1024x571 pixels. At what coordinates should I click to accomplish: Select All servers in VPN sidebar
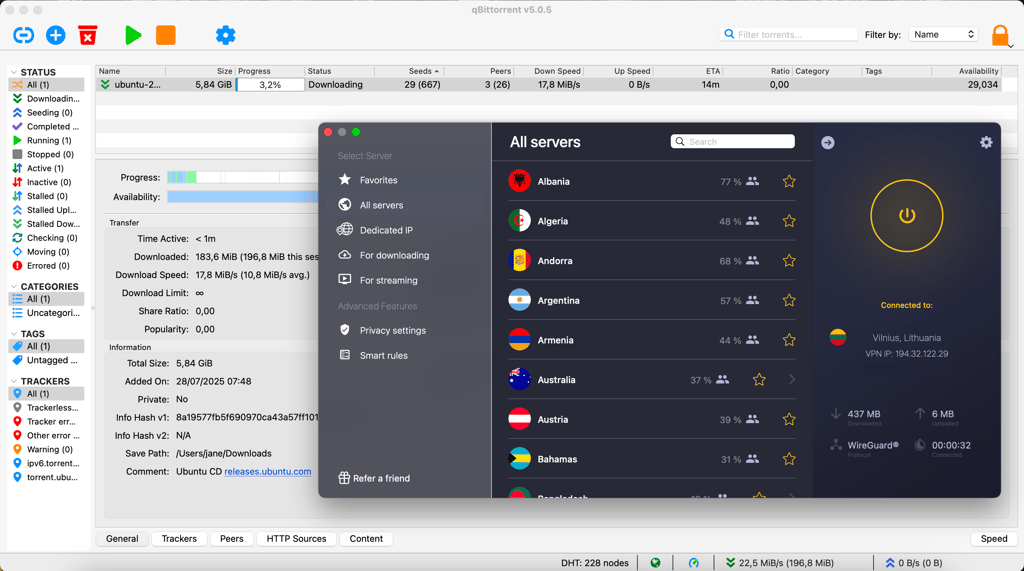click(x=381, y=205)
